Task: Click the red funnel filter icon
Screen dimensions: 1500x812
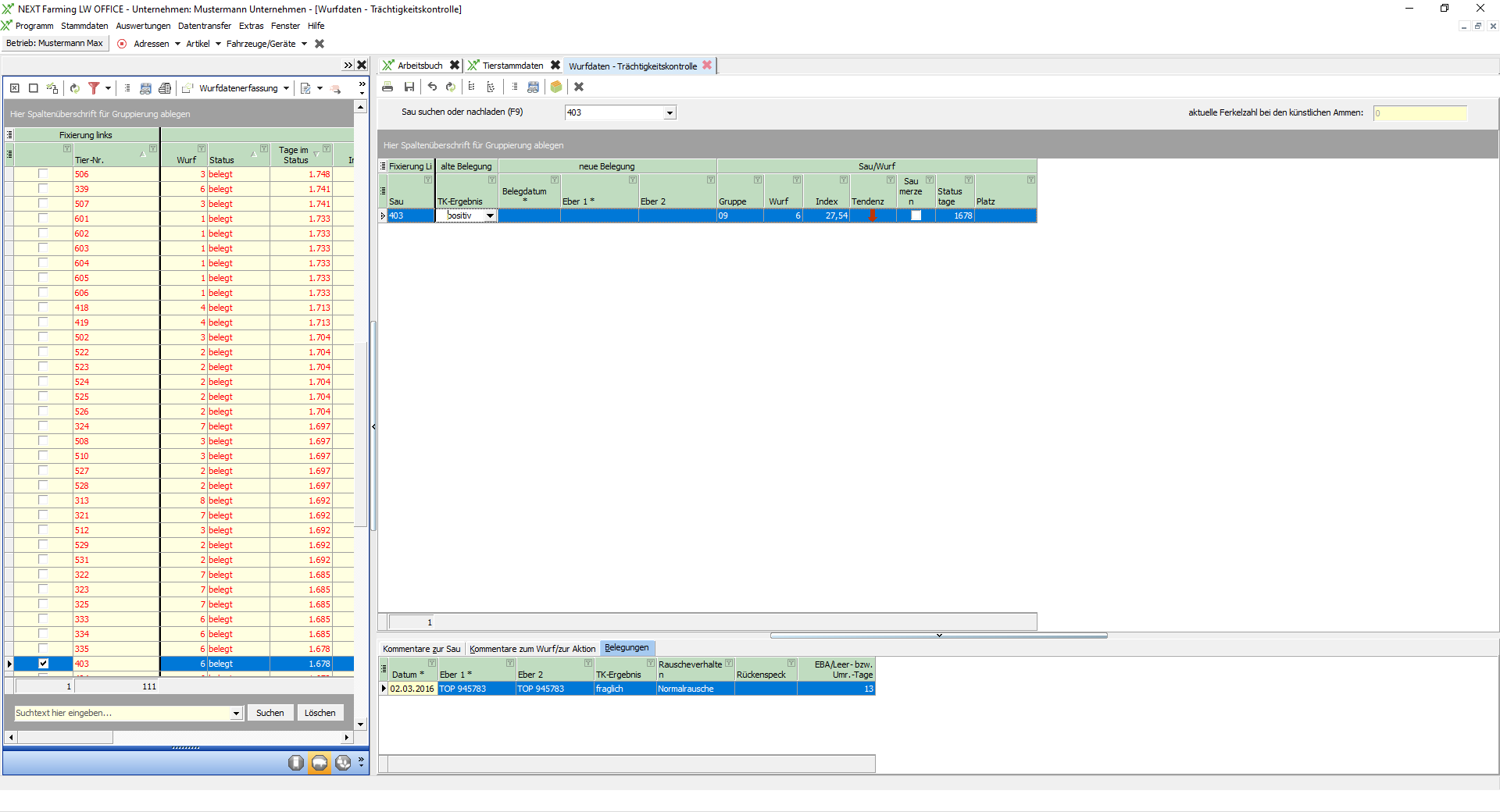Action: point(94,88)
